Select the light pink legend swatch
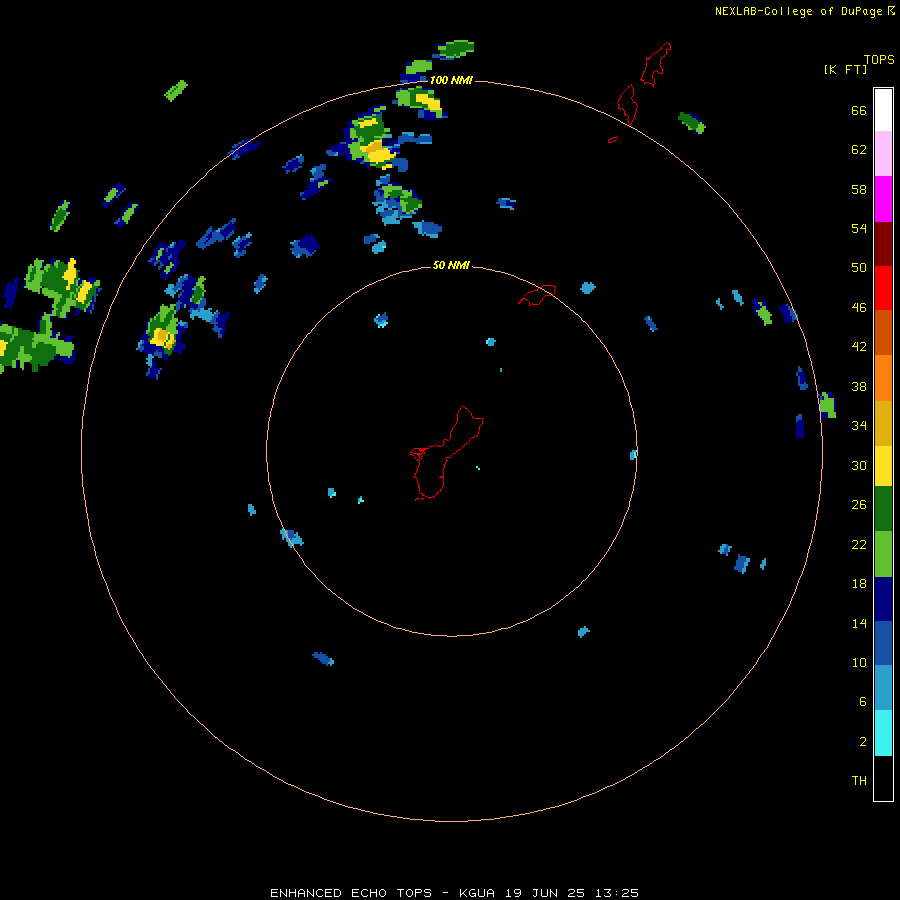Image resolution: width=900 pixels, height=900 pixels. tap(883, 154)
